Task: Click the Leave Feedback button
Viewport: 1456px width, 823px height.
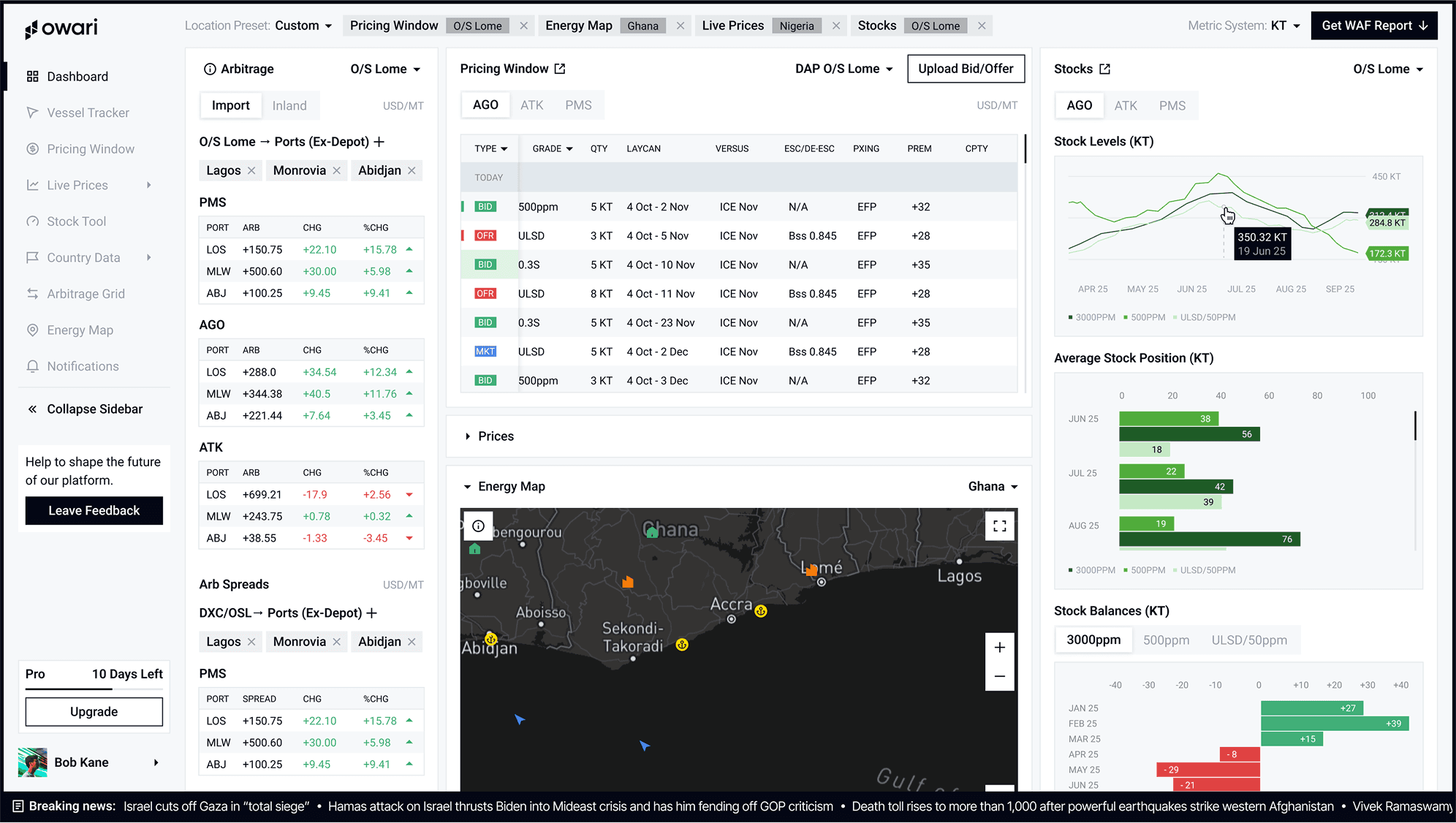Action: (94, 511)
